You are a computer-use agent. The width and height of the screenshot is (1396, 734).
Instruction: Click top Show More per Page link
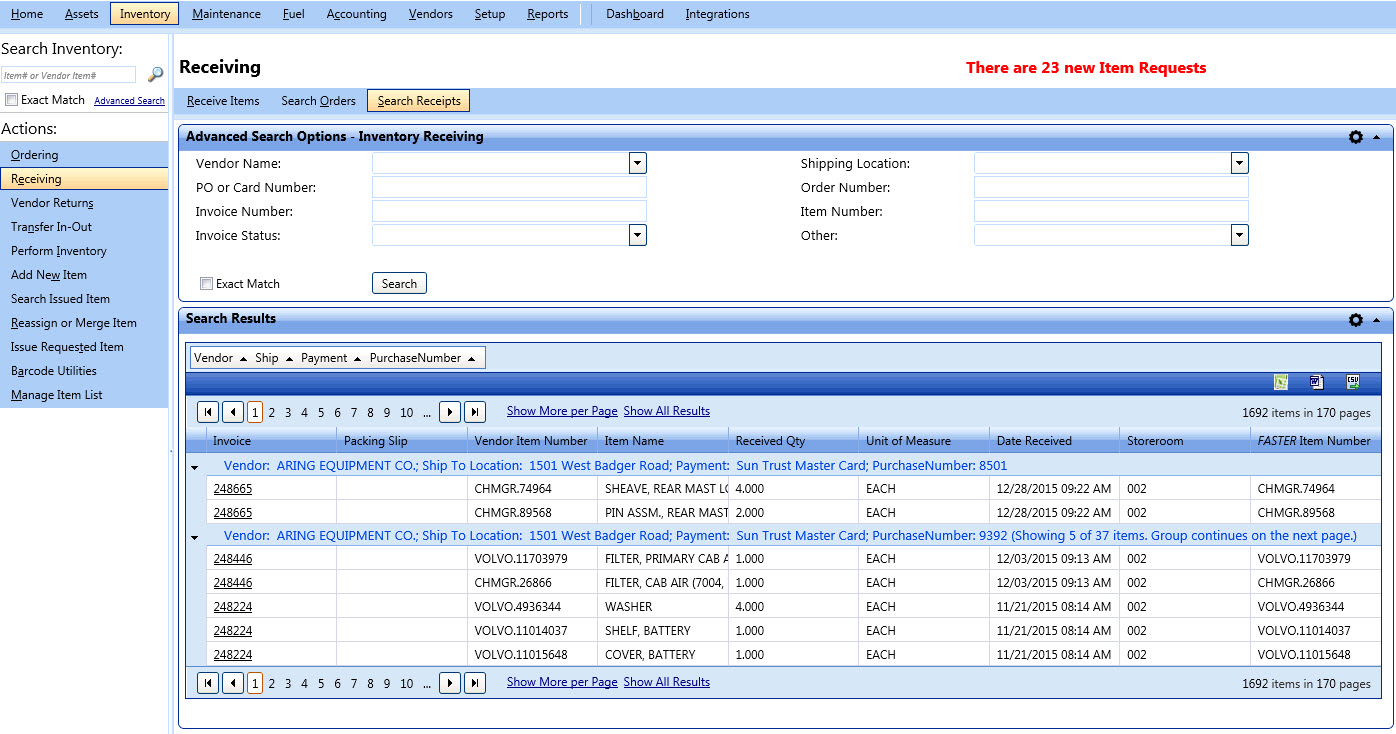(562, 411)
